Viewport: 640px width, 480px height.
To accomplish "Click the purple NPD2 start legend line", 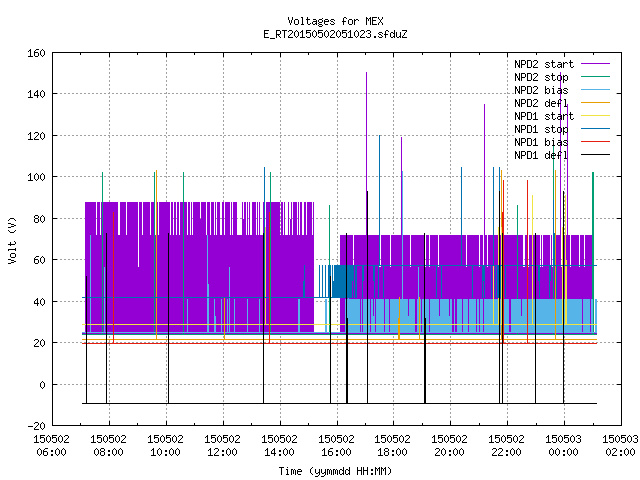I will pyautogui.click(x=595, y=64).
